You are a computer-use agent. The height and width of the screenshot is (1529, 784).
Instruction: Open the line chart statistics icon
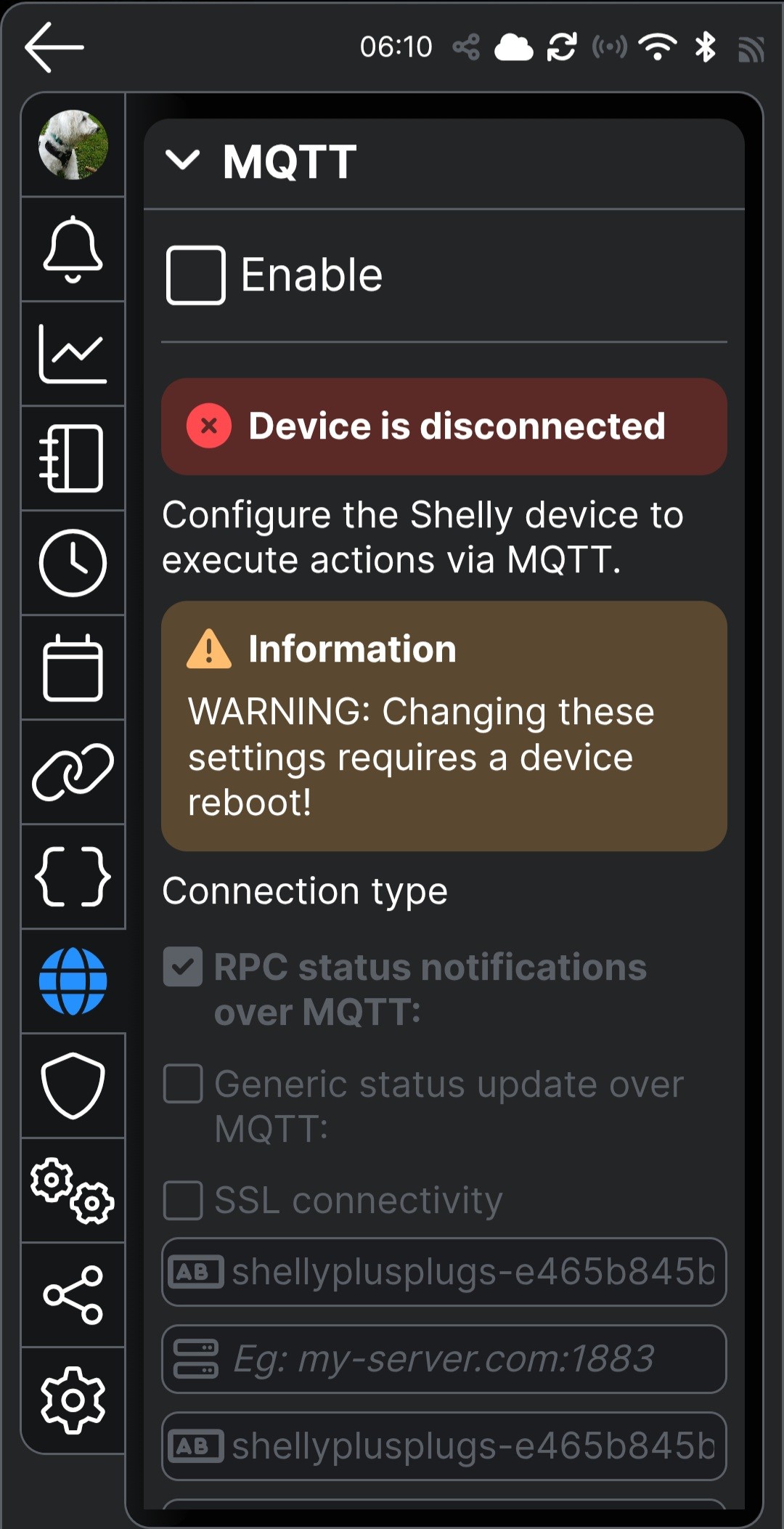click(73, 354)
